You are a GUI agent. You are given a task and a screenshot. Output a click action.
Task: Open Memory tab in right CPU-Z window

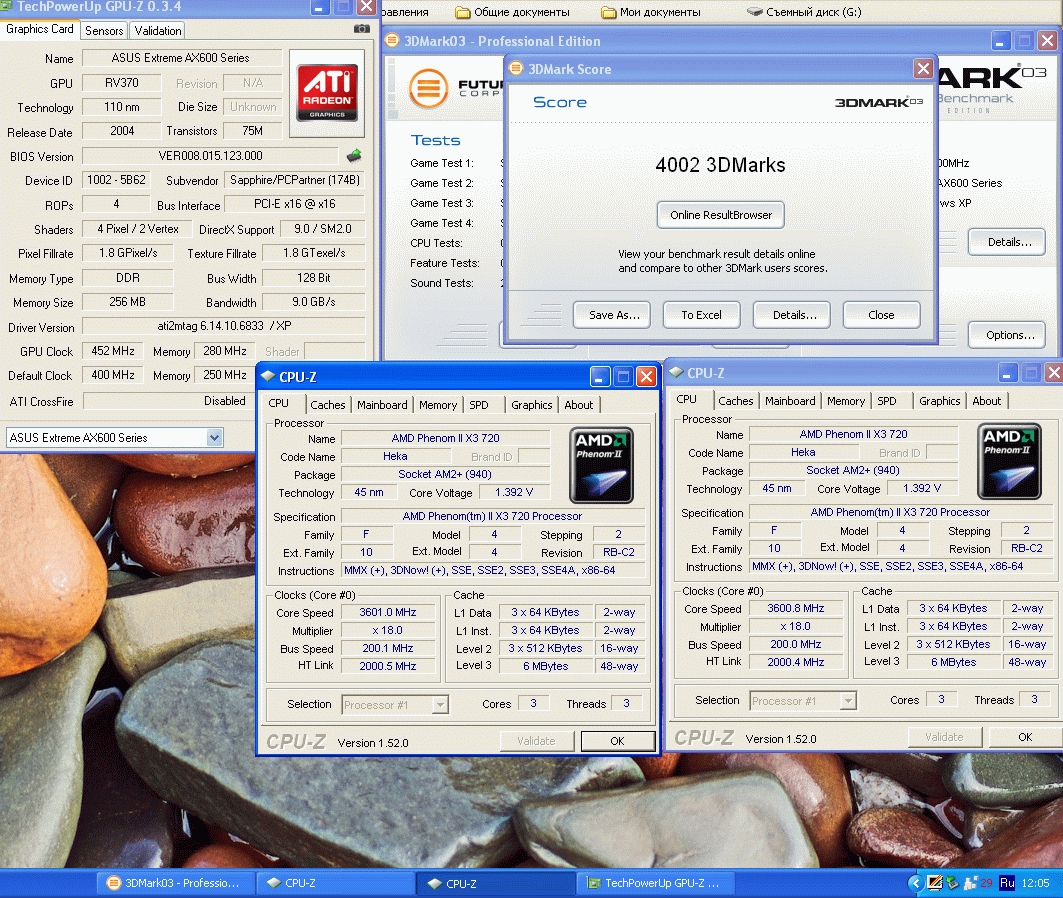click(x=846, y=401)
